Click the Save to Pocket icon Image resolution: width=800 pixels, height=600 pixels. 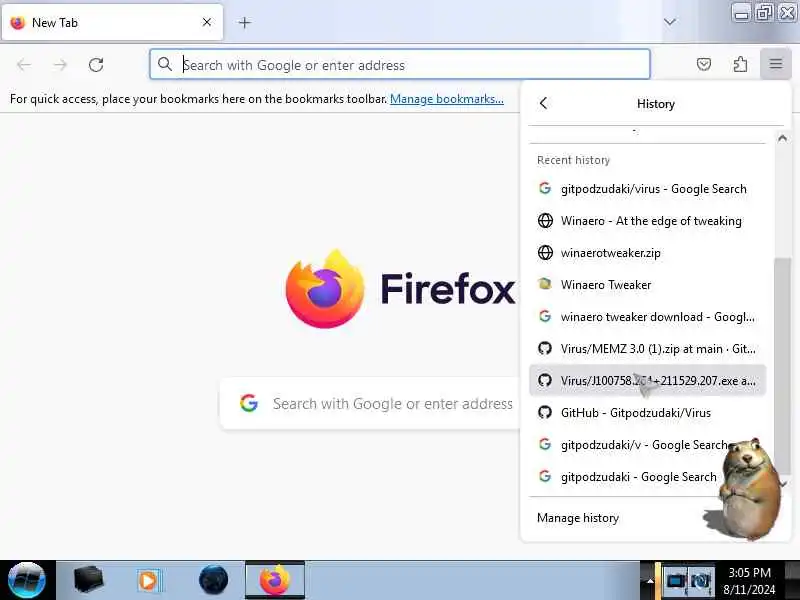tap(704, 64)
